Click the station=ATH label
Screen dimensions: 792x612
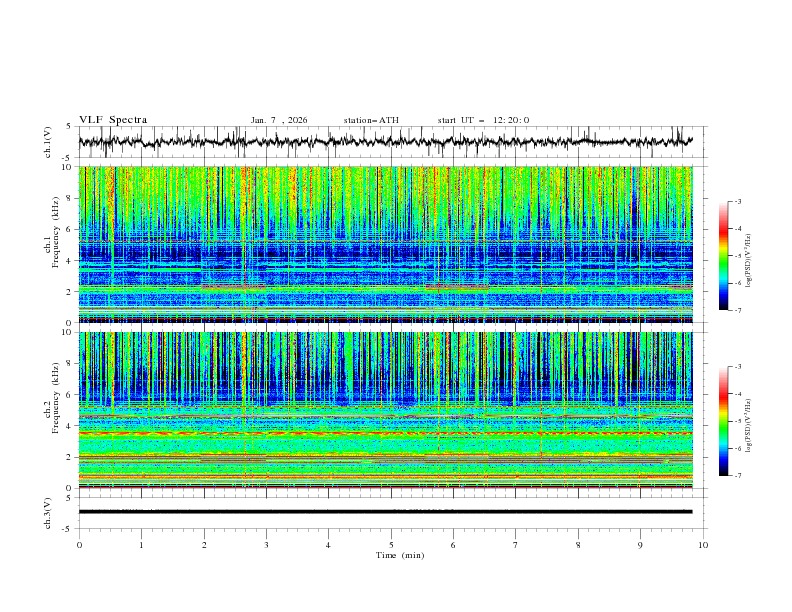(371, 120)
